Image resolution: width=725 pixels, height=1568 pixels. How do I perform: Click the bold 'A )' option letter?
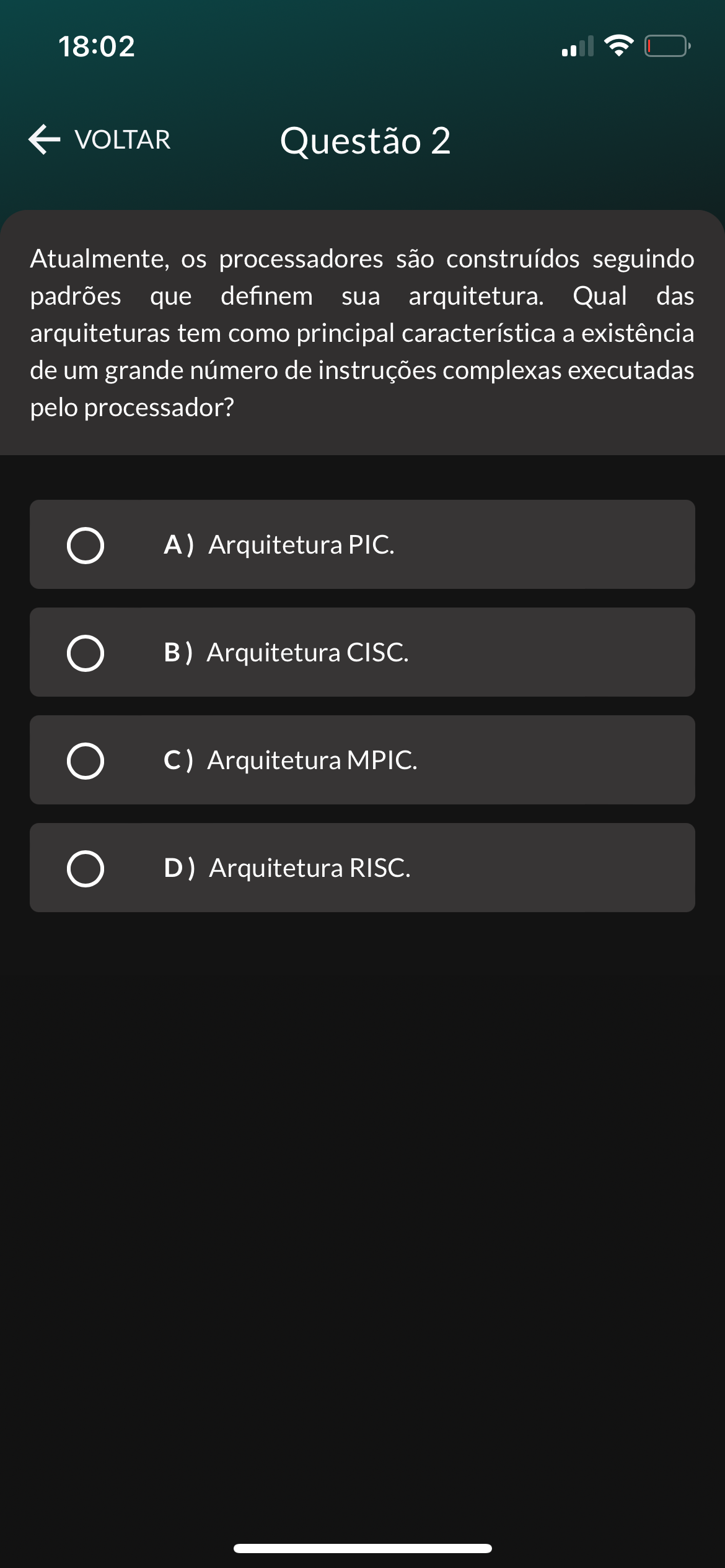[179, 545]
